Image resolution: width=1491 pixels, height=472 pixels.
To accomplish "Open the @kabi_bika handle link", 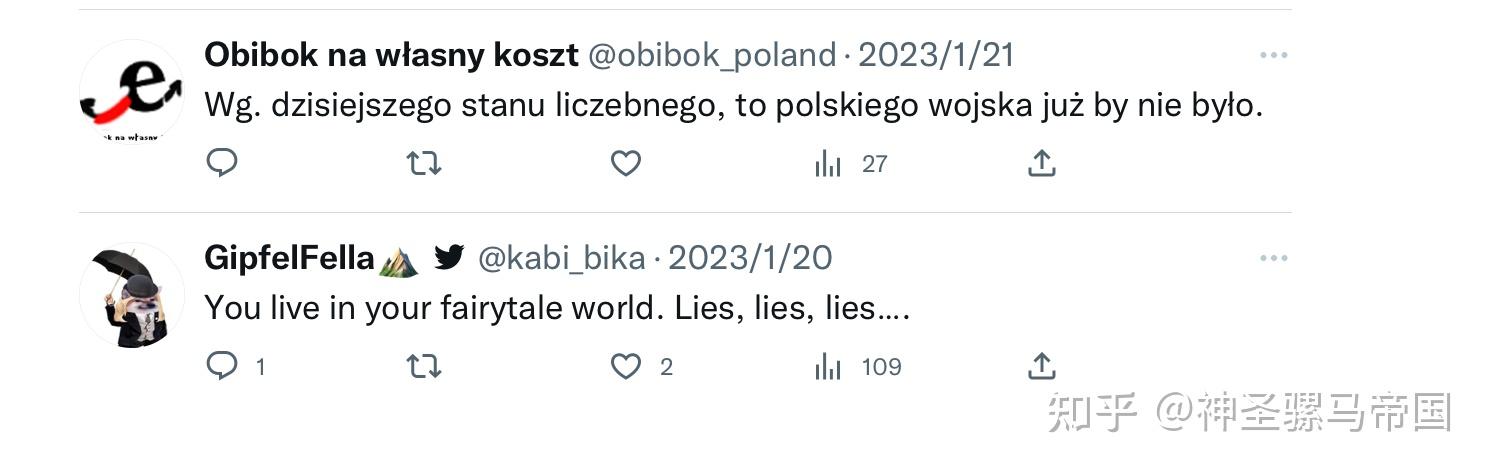I will click(x=562, y=259).
